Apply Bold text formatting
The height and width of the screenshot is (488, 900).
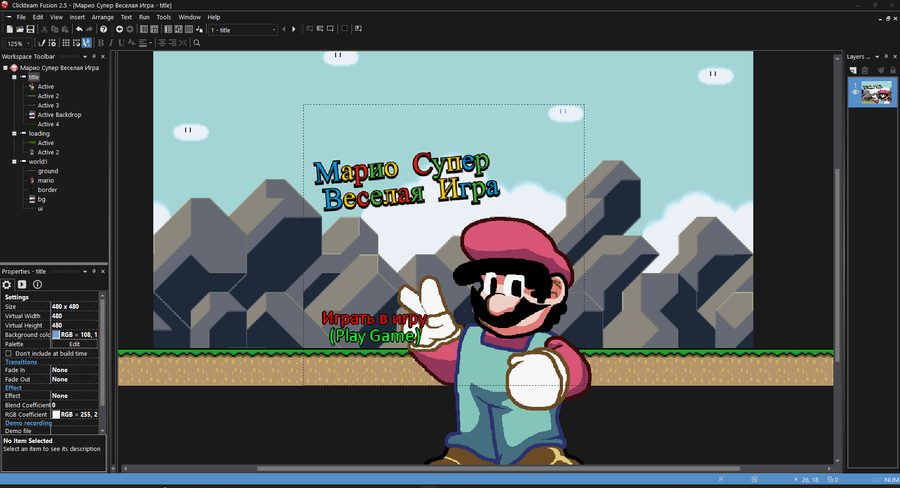101,43
